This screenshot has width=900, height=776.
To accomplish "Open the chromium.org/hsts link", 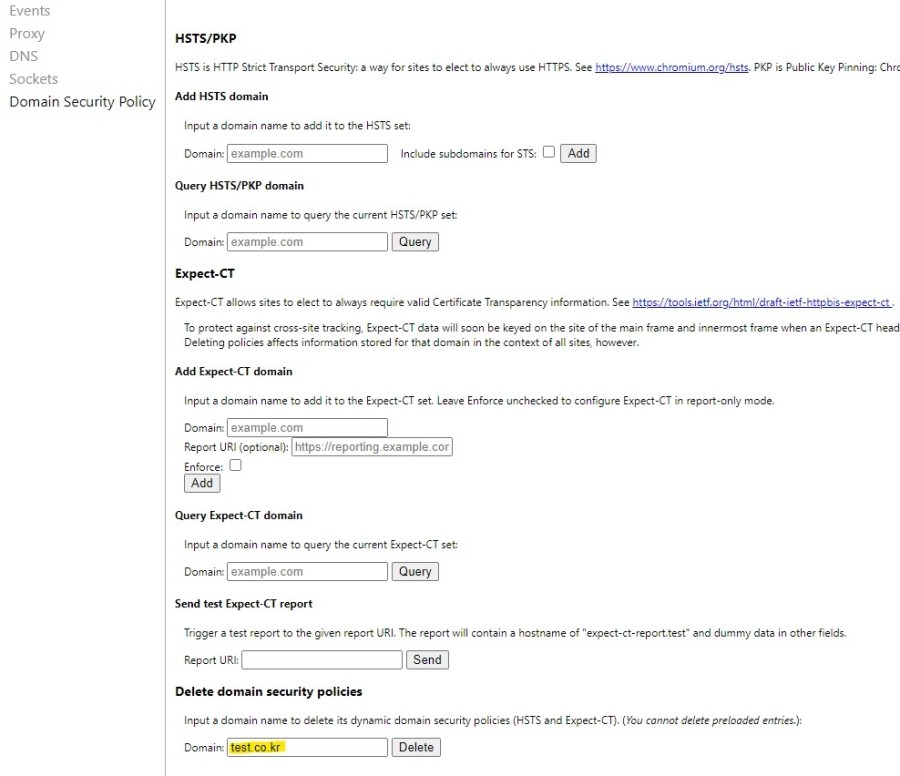I will click(672, 67).
